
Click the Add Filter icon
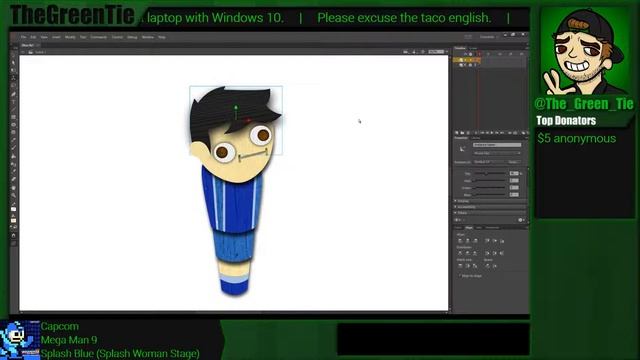[457, 220]
